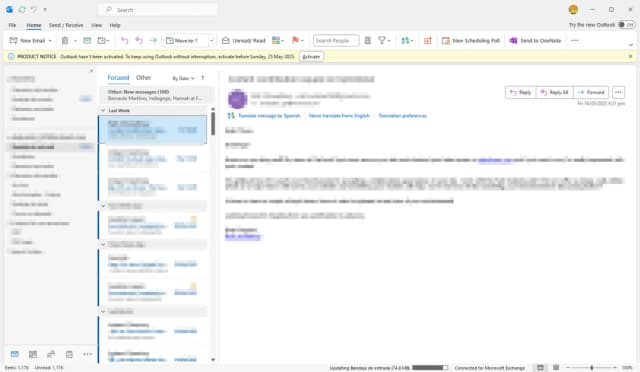Open the People icon in navigation bar

[x=51, y=354]
